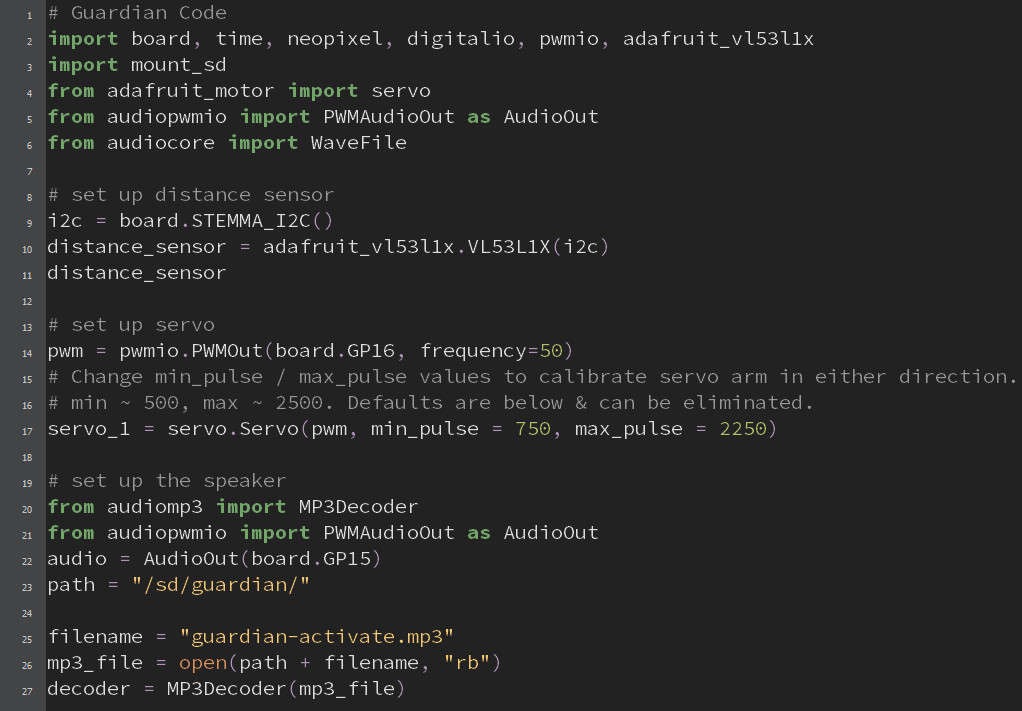Screen dimensions: 1022x711
Task: Click line number 27 in the gutter
Action: click(x=27, y=690)
